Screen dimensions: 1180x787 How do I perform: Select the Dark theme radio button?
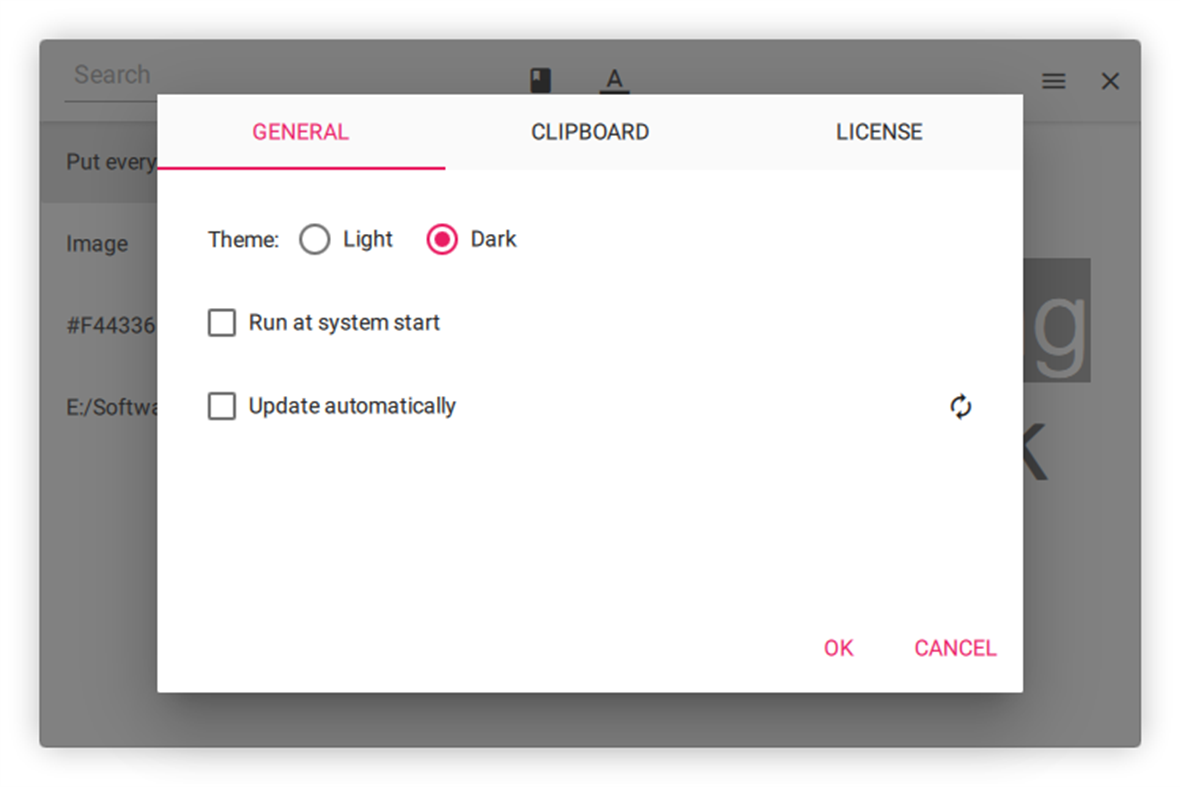click(x=442, y=239)
